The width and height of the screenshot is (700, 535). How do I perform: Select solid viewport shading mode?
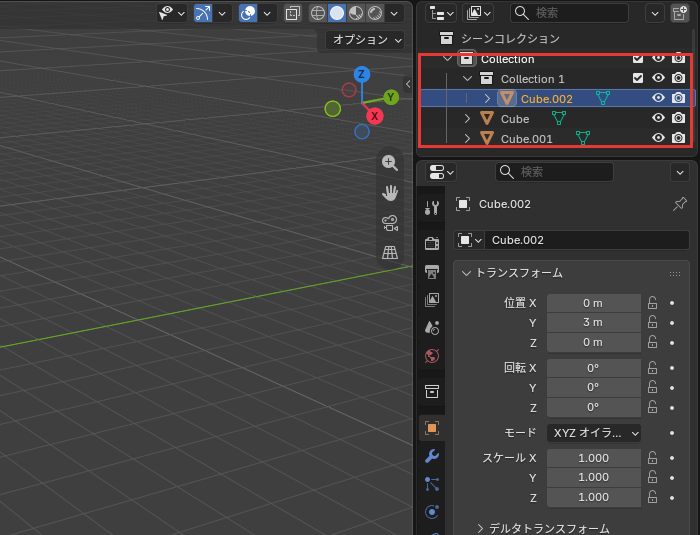click(337, 13)
